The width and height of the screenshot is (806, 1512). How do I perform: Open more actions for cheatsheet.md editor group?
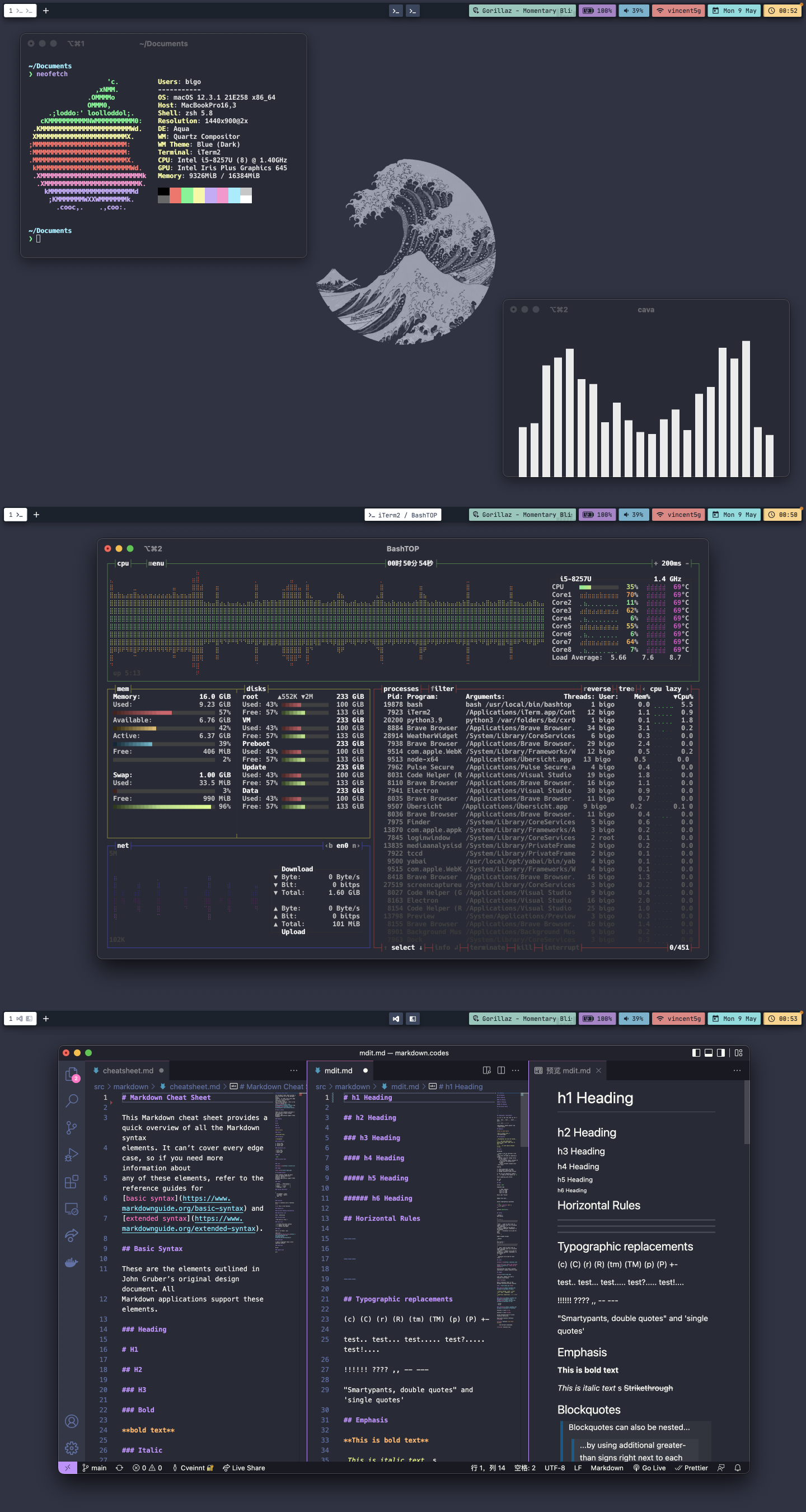(294, 1070)
